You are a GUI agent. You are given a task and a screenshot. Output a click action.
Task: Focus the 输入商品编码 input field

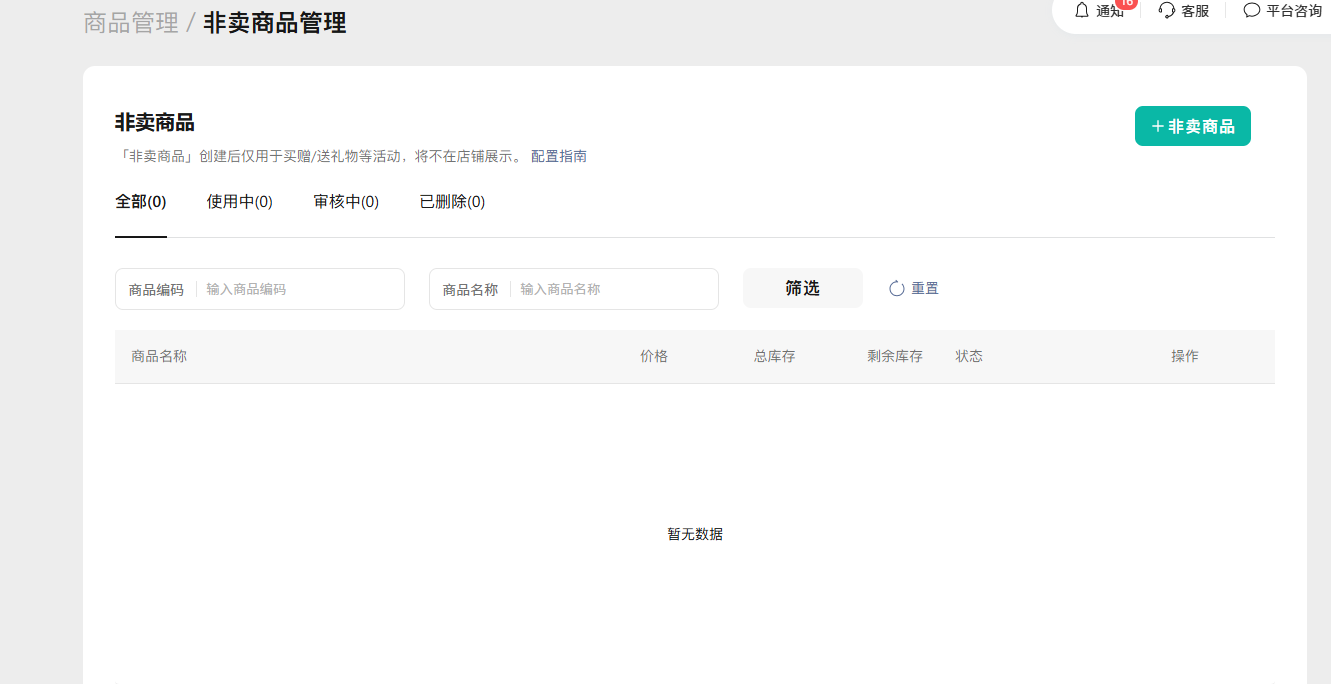[300, 289]
